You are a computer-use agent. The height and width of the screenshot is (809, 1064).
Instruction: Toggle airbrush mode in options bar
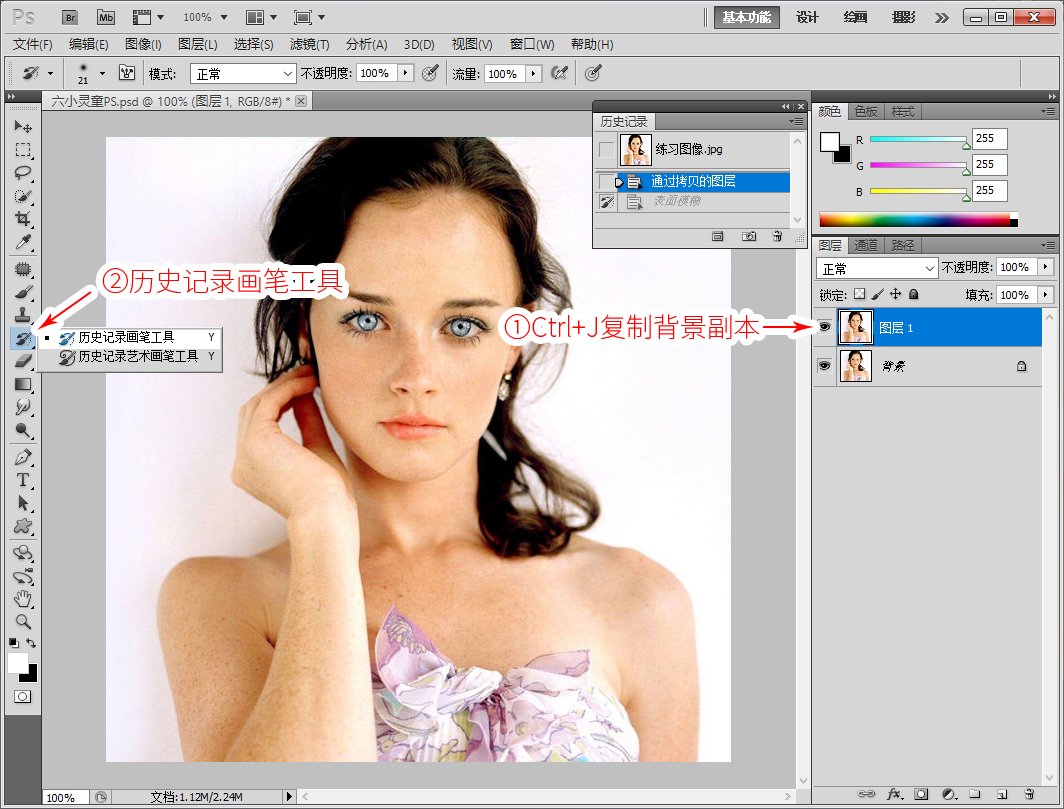pyautogui.click(x=559, y=73)
